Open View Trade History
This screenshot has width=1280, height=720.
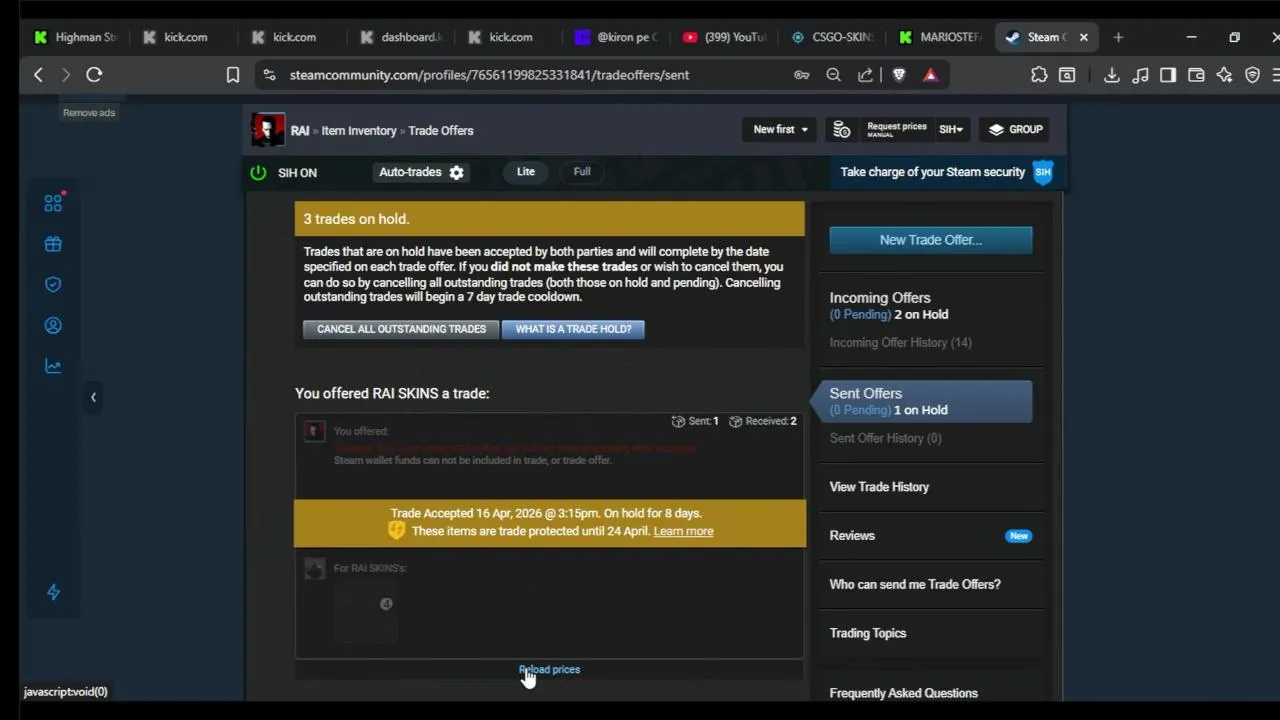point(879,487)
